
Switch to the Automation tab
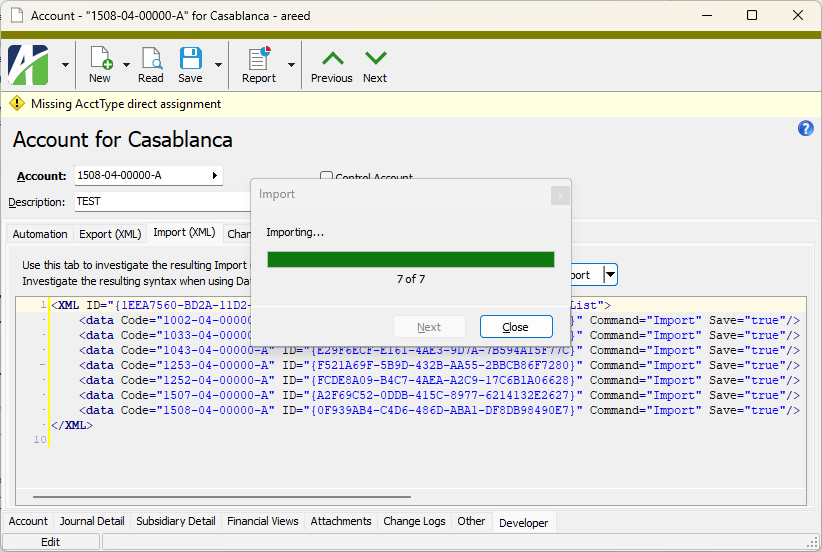coord(40,234)
